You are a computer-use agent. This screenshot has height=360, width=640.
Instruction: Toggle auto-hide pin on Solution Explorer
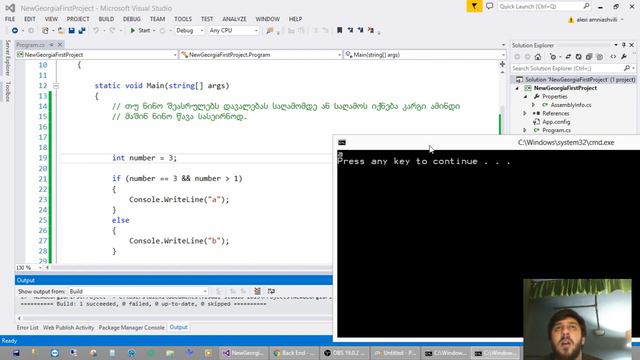coord(624,45)
